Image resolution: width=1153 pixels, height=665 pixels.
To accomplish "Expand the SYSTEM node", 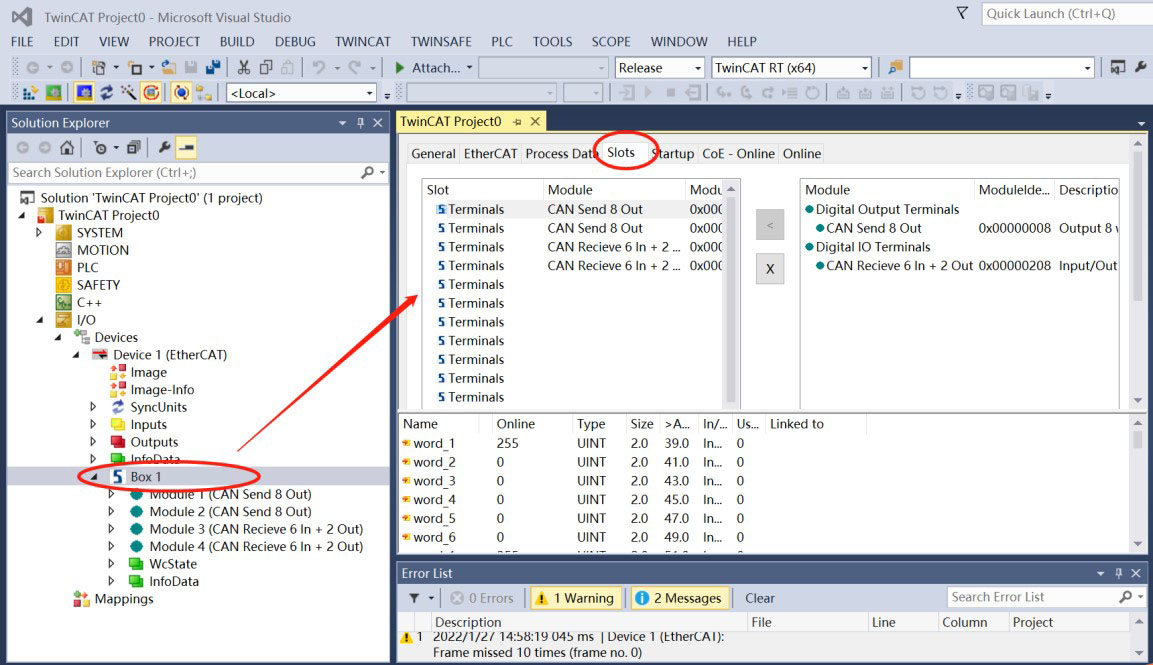I will click(40, 232).
